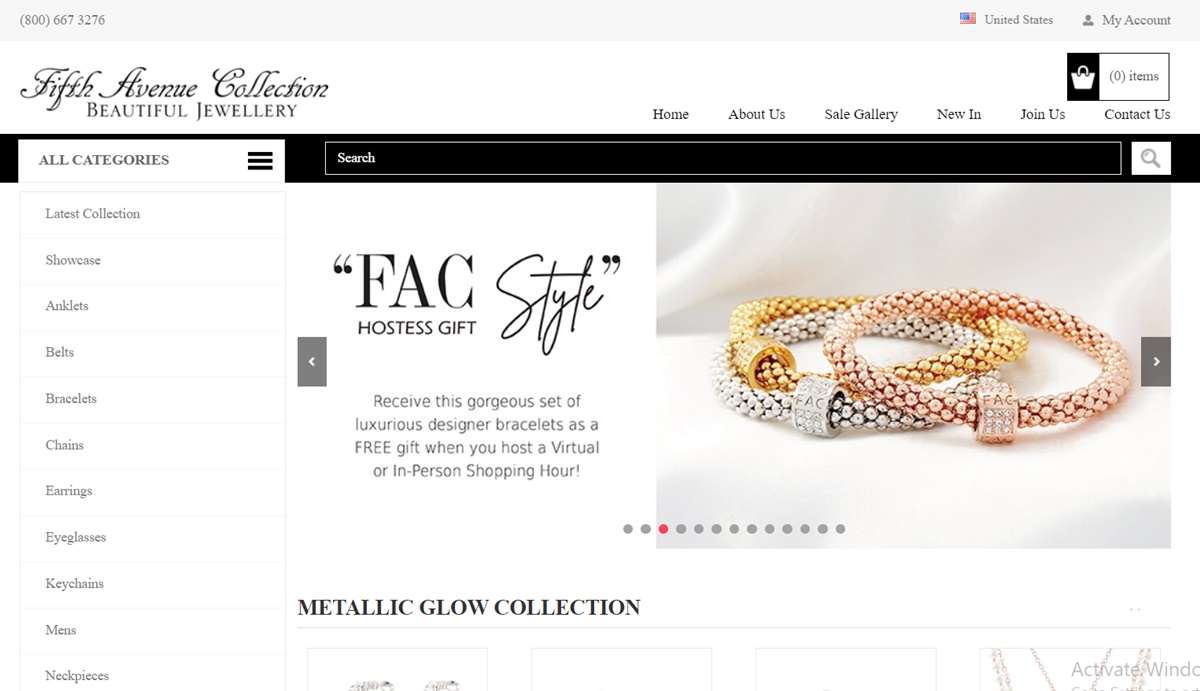This screenshot has height=691, width=1200.
Task: Open the Latest Collection category
Action: click(93, 214)
